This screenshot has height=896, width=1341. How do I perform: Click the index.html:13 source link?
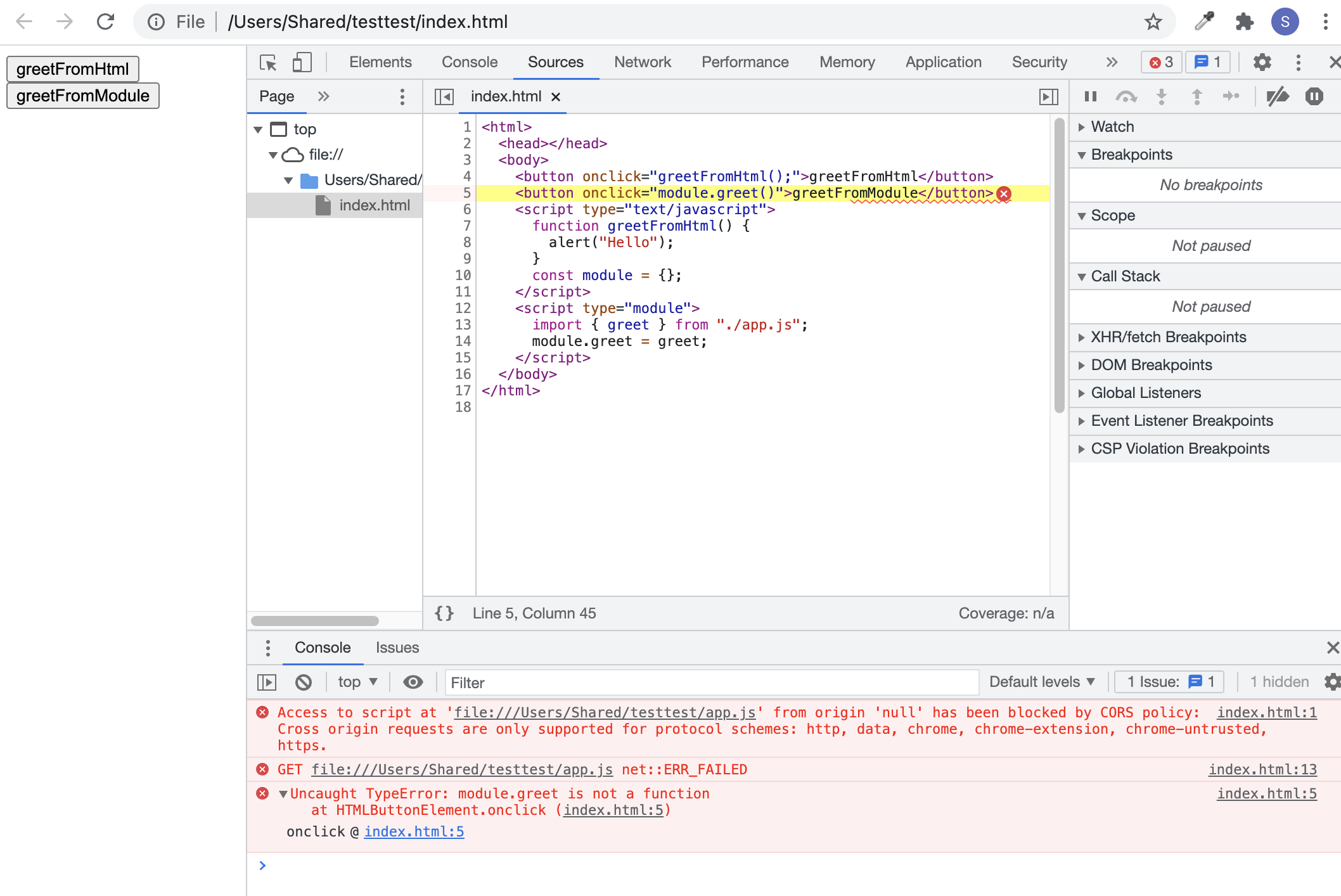[1262, 769]
